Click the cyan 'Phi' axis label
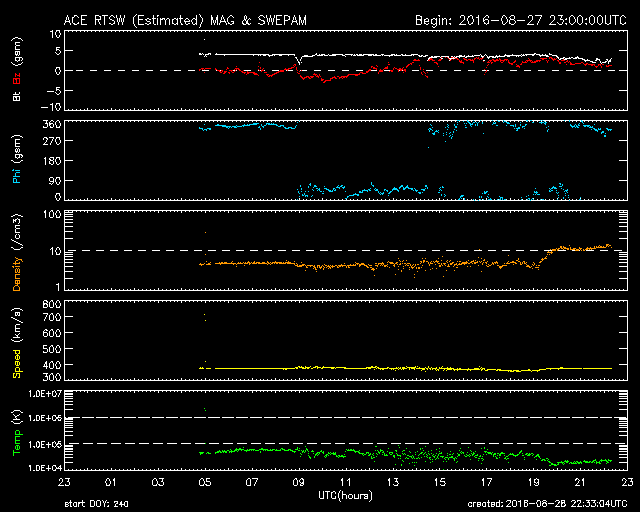This screenshot has height=512, width=640. click(x=17, y=174)
